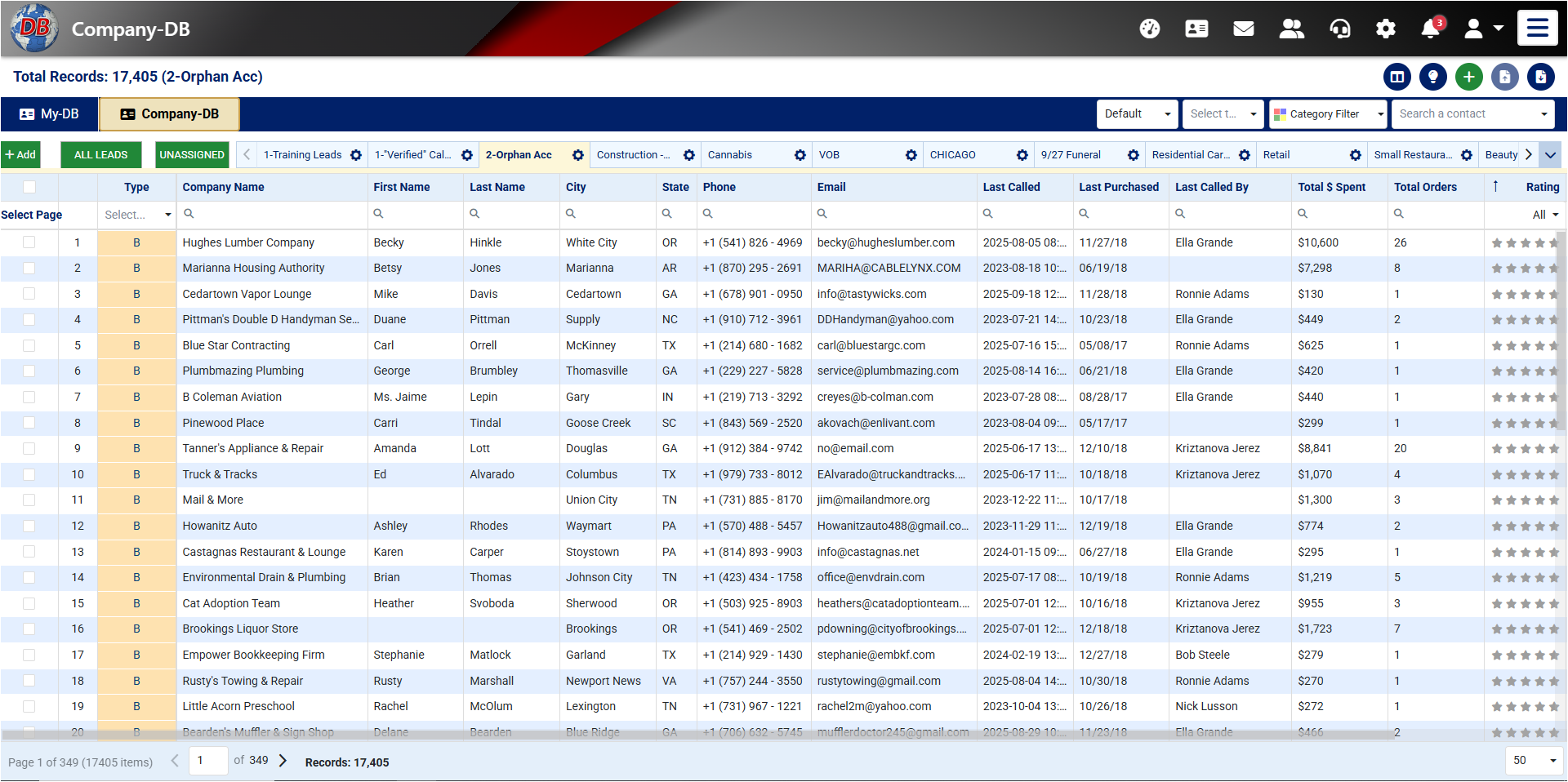Click rating stars for Truck & Tracks

[x=1525, y=474]
